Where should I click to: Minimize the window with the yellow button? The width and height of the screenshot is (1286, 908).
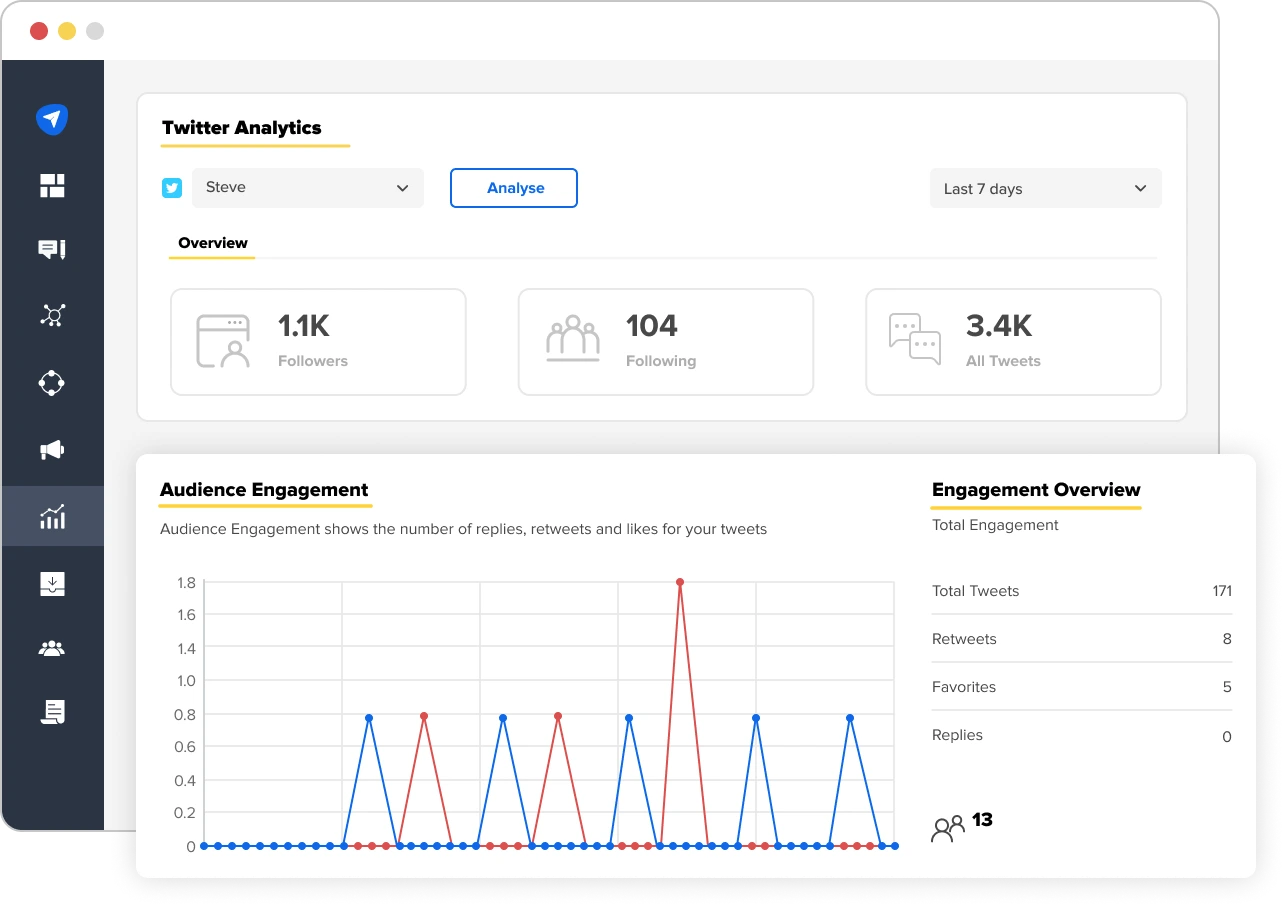coord(67,31)
